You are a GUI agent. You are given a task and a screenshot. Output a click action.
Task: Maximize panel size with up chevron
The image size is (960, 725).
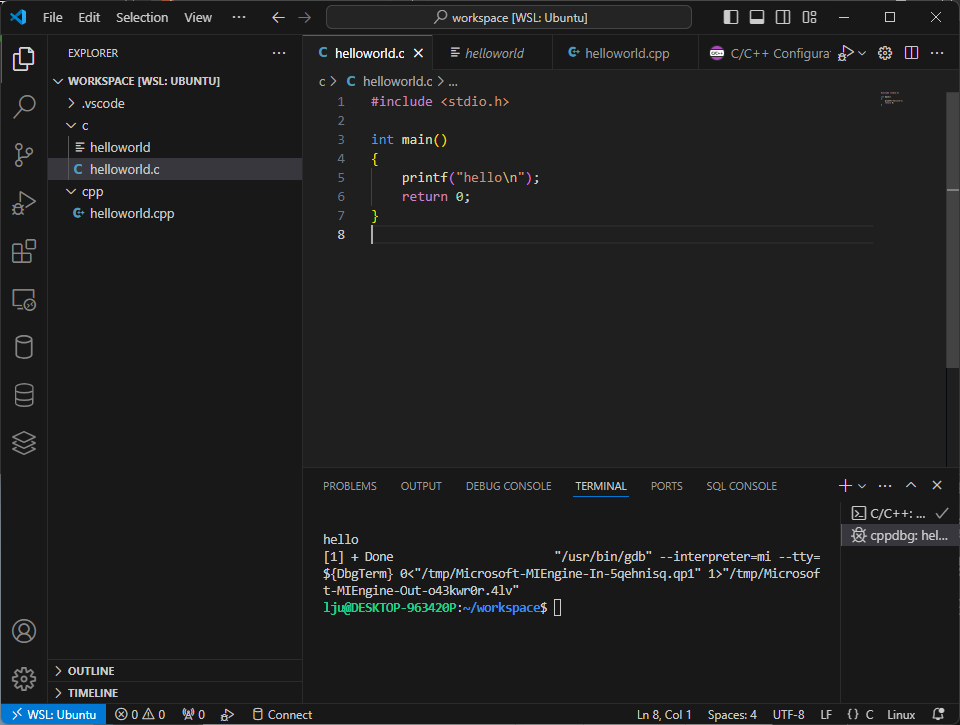[911, 486]
